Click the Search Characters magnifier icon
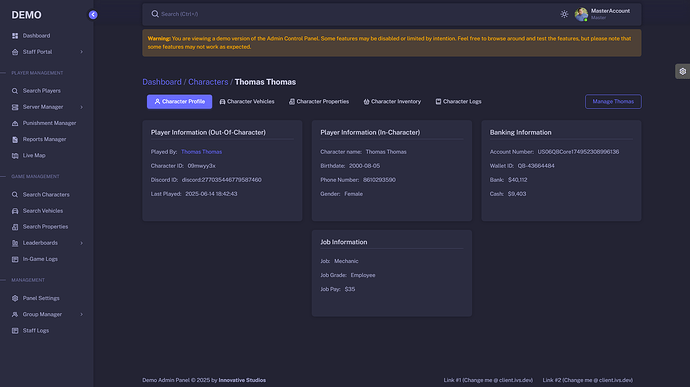 pos(15,195)
